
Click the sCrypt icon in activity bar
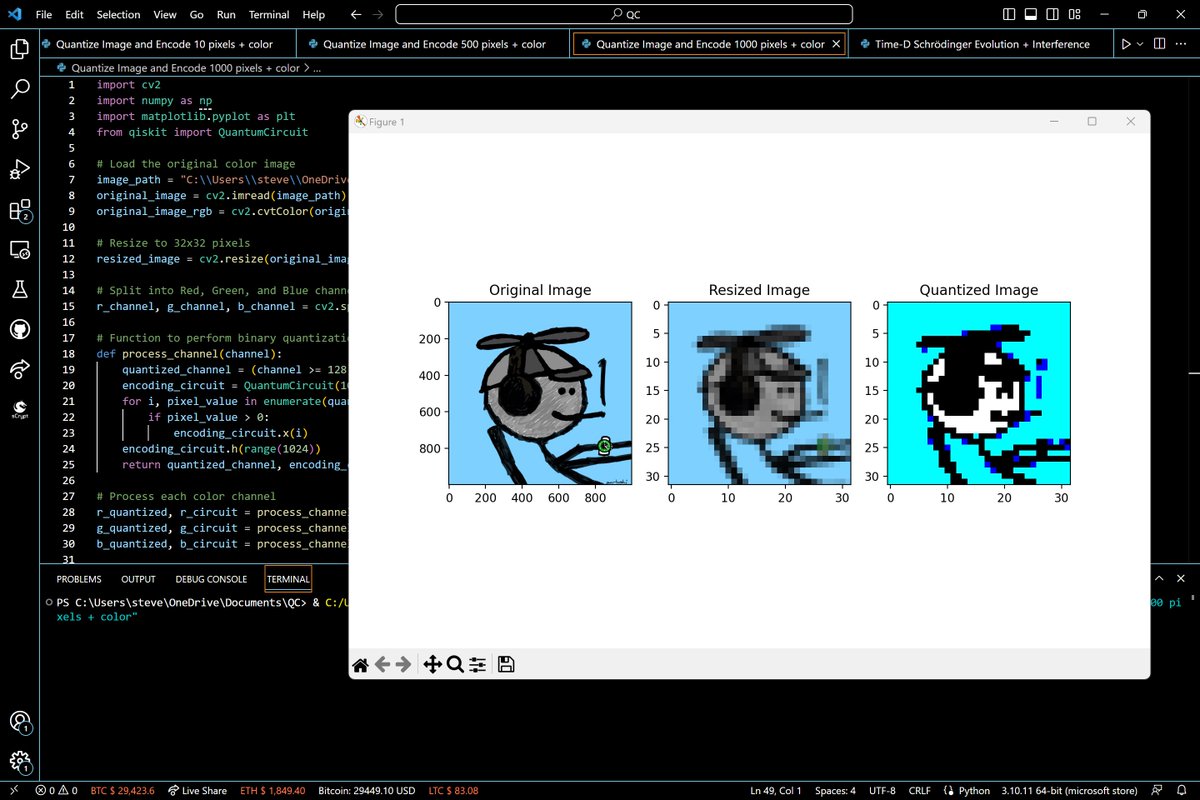click(x=20, y=409)
